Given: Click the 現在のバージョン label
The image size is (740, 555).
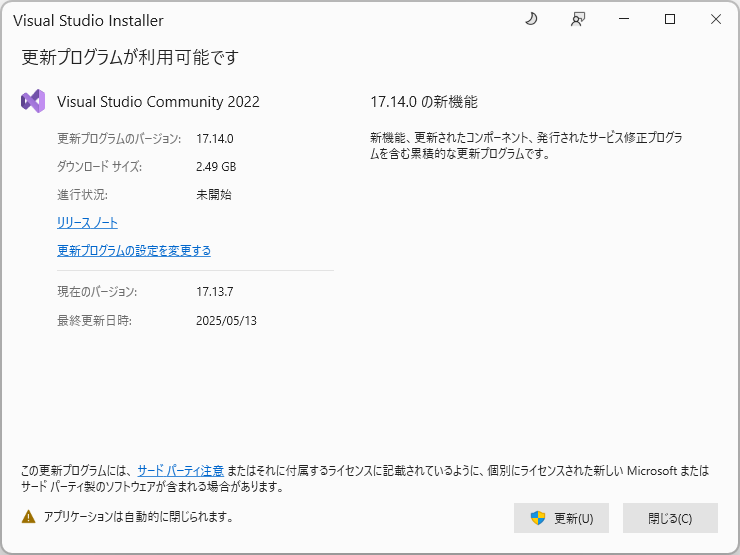Looking at the screenshot, I should tap(97, 292).
